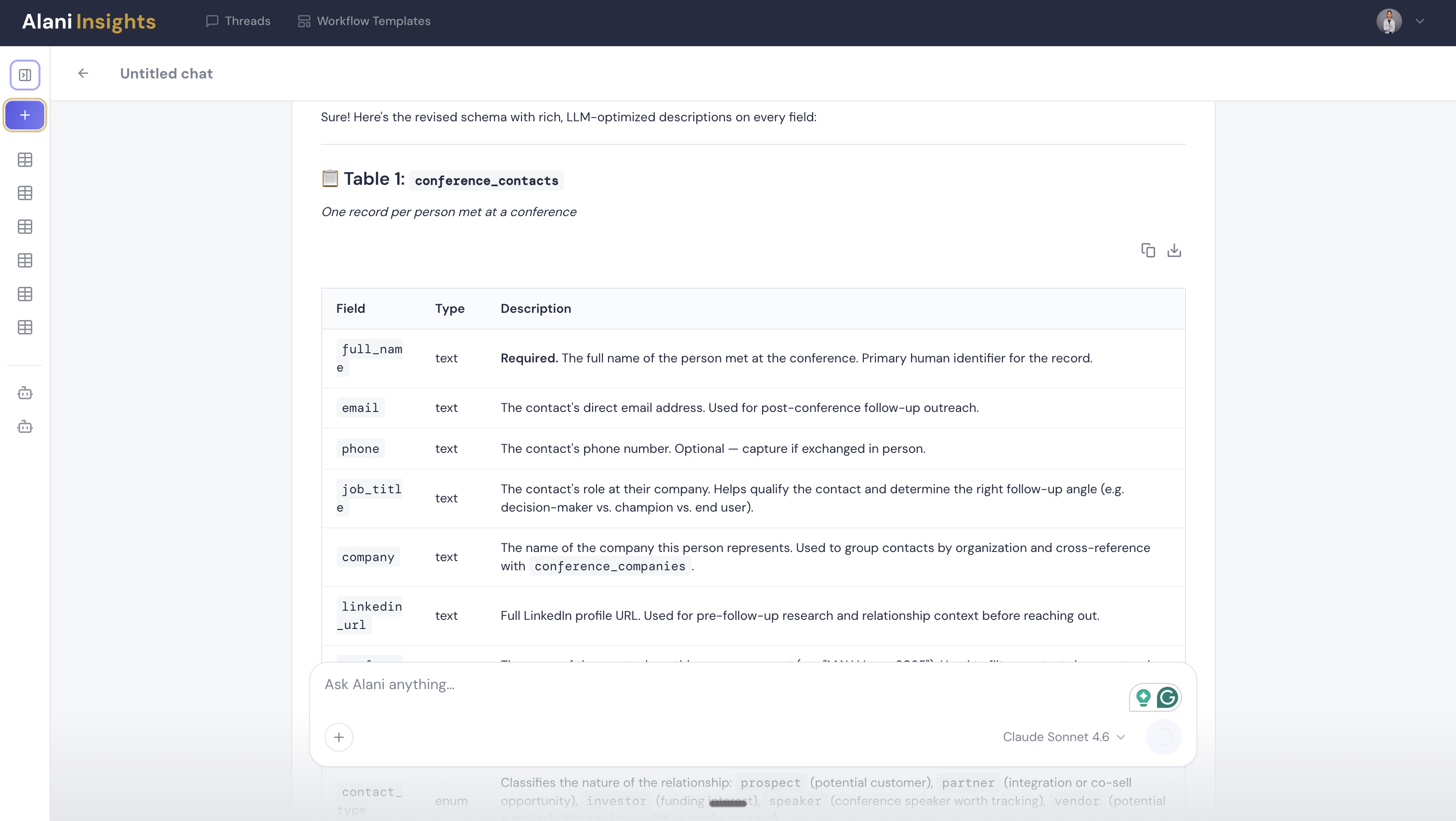Image resolution: width=1456 pixels, height=821 pixels.
Task: Open the sixth table icon in sidebar
Action: (25, 328)
